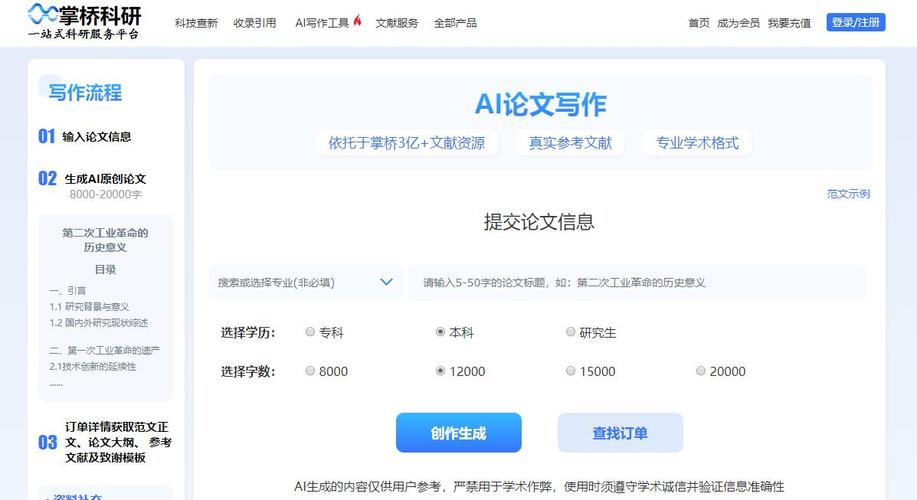Click the 成为会员 link
917x500 pixels.
tap(738, 23)
